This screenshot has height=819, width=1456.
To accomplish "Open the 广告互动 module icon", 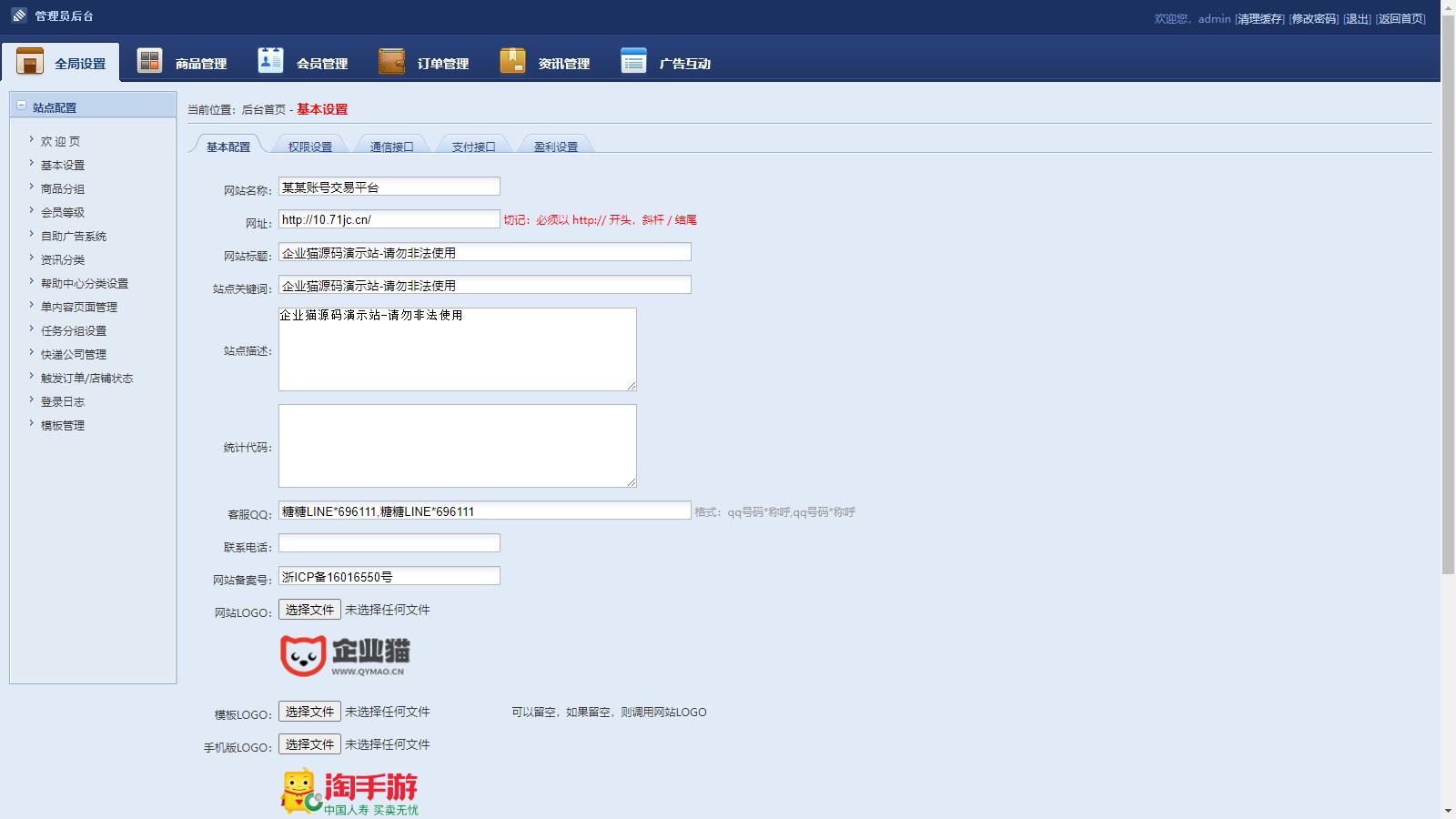I will pyautogui.click(x=632, y=58).
